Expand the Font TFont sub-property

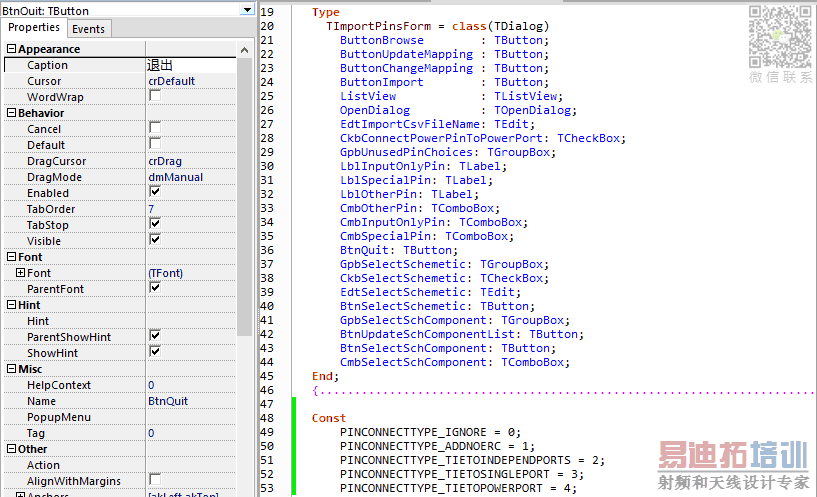click(x=20, y=272)
